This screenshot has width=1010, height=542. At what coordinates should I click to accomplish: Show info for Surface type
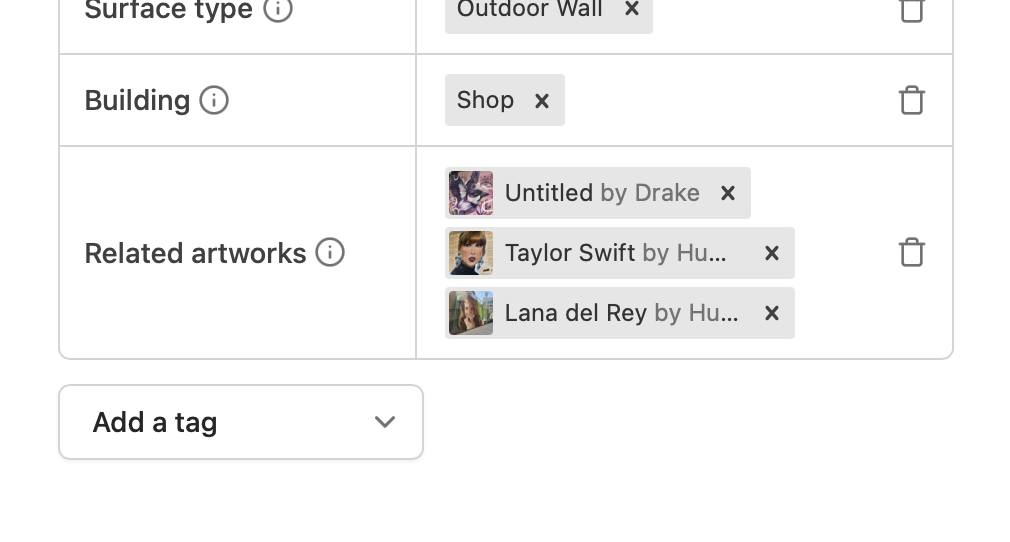(x=278, y=10)
